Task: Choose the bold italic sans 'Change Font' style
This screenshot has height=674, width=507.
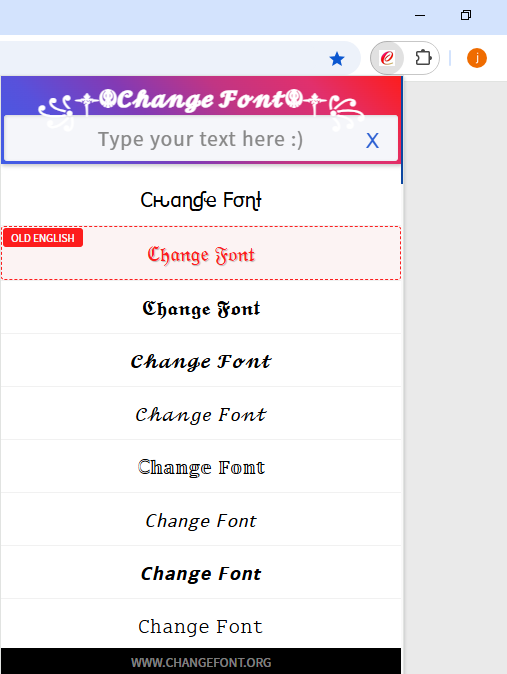Action: (x=201, y=573)
